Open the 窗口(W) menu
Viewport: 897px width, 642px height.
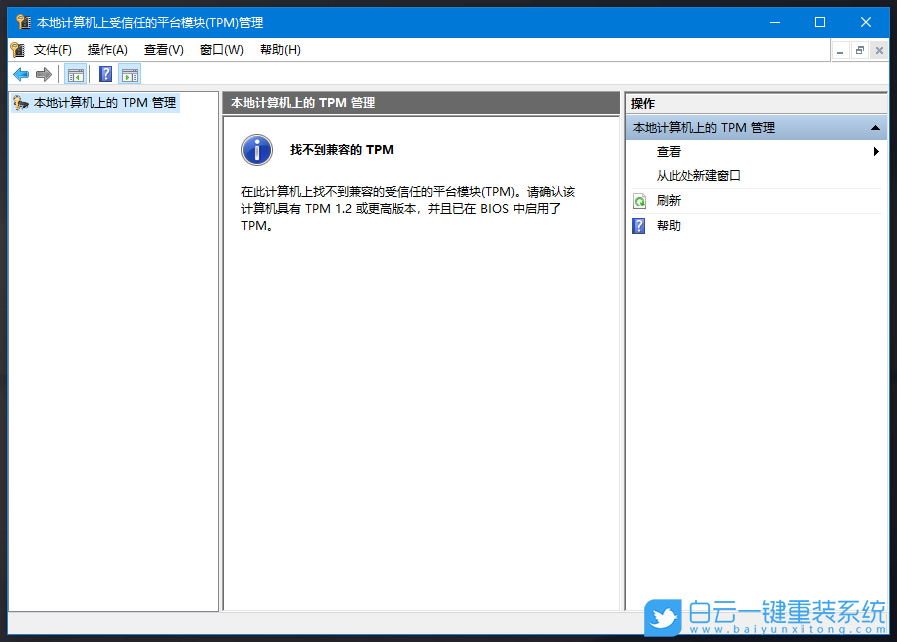(220, 49)
